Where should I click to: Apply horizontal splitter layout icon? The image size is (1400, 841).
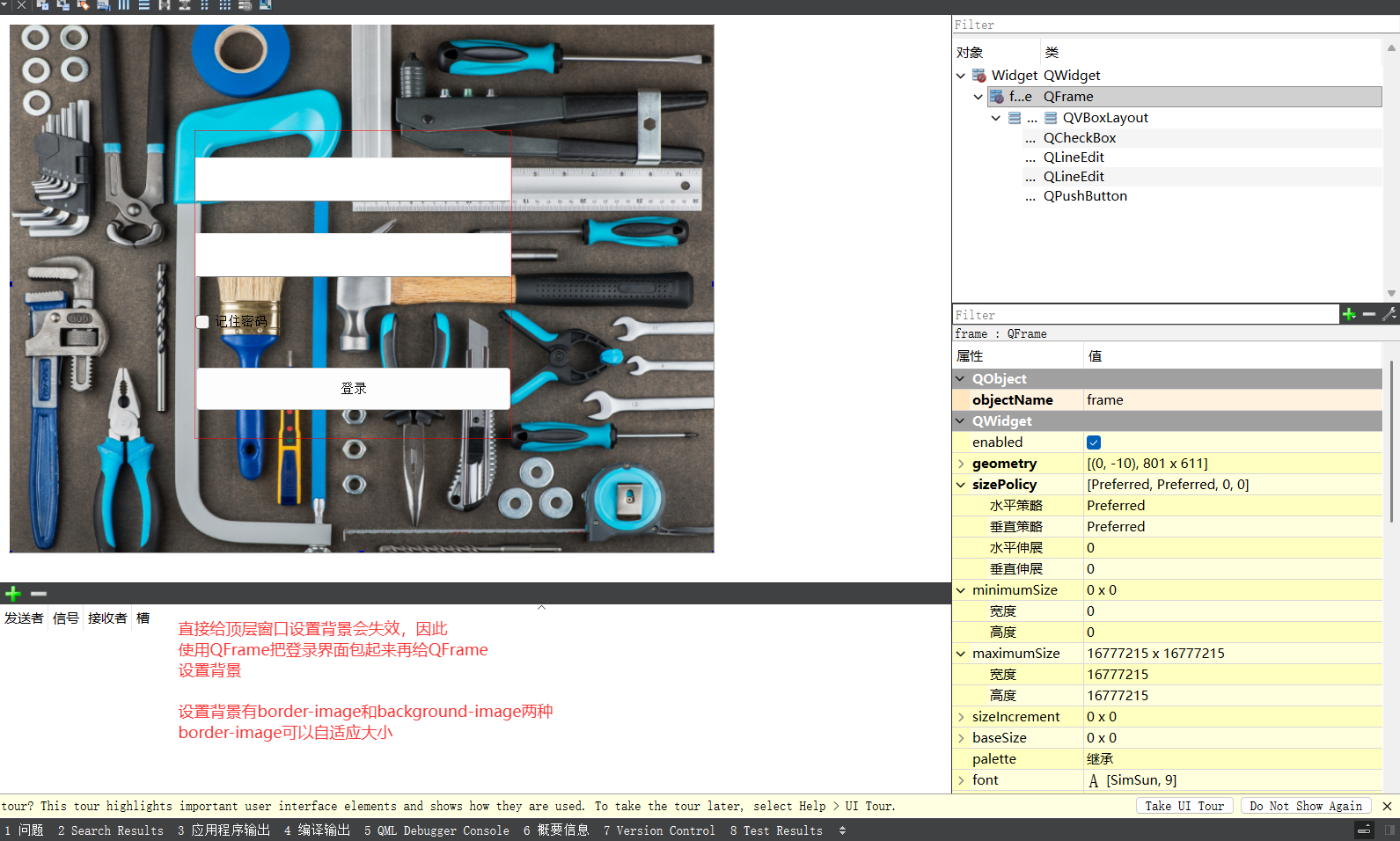[x=164, y=5]
